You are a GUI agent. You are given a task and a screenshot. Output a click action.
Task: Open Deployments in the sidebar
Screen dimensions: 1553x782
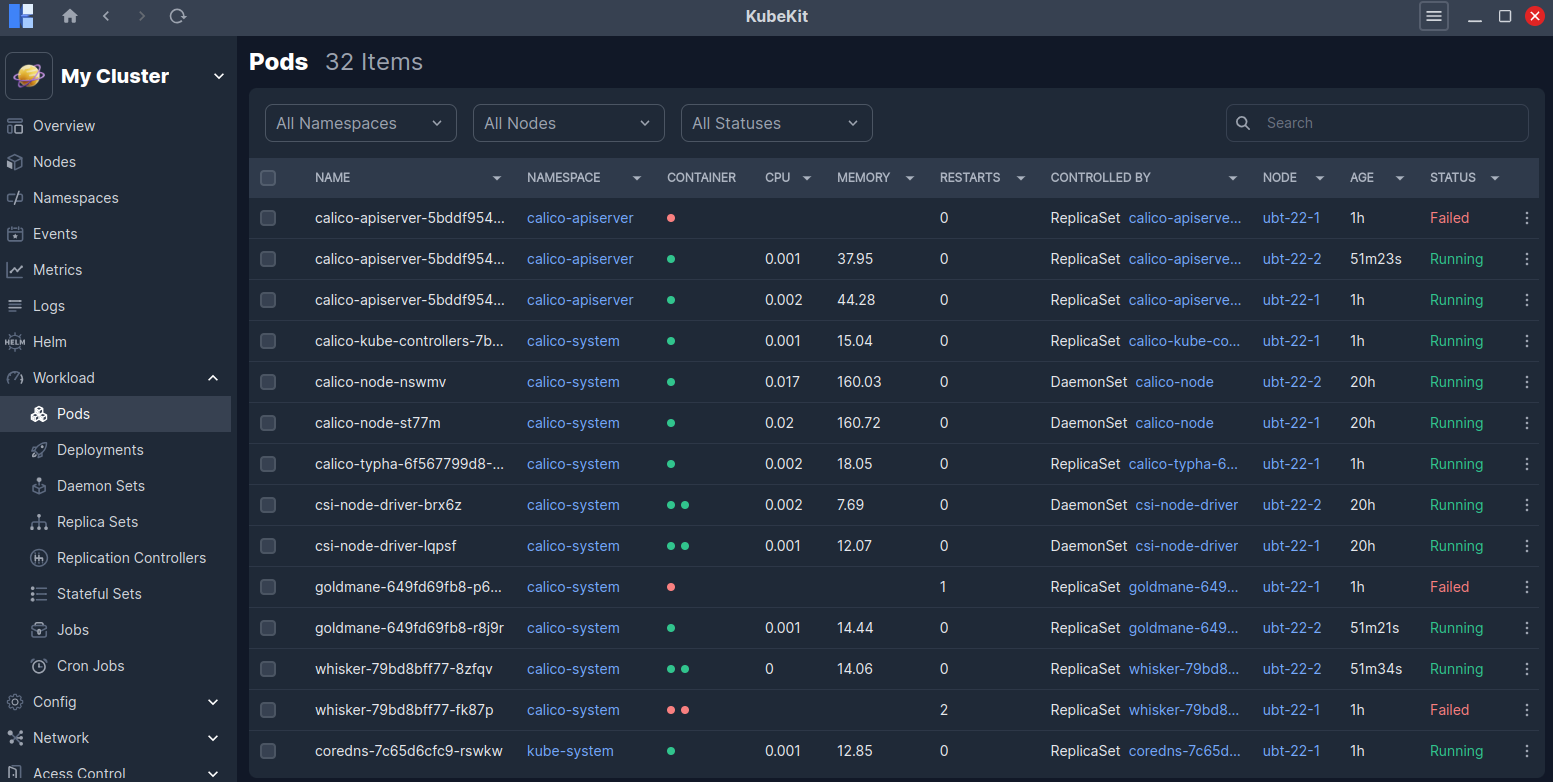click(100, 450)
